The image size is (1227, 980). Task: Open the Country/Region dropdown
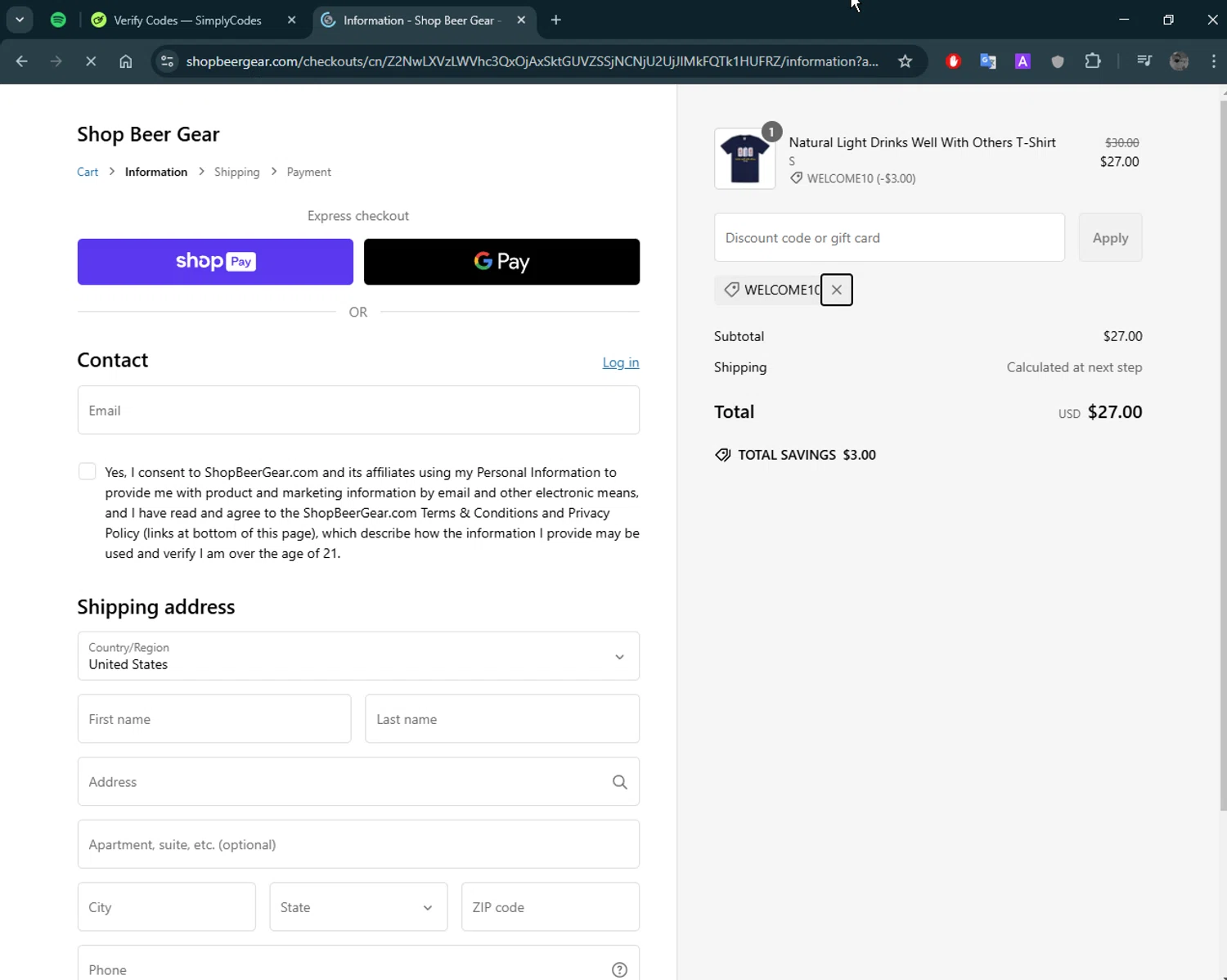coord(358,656)
